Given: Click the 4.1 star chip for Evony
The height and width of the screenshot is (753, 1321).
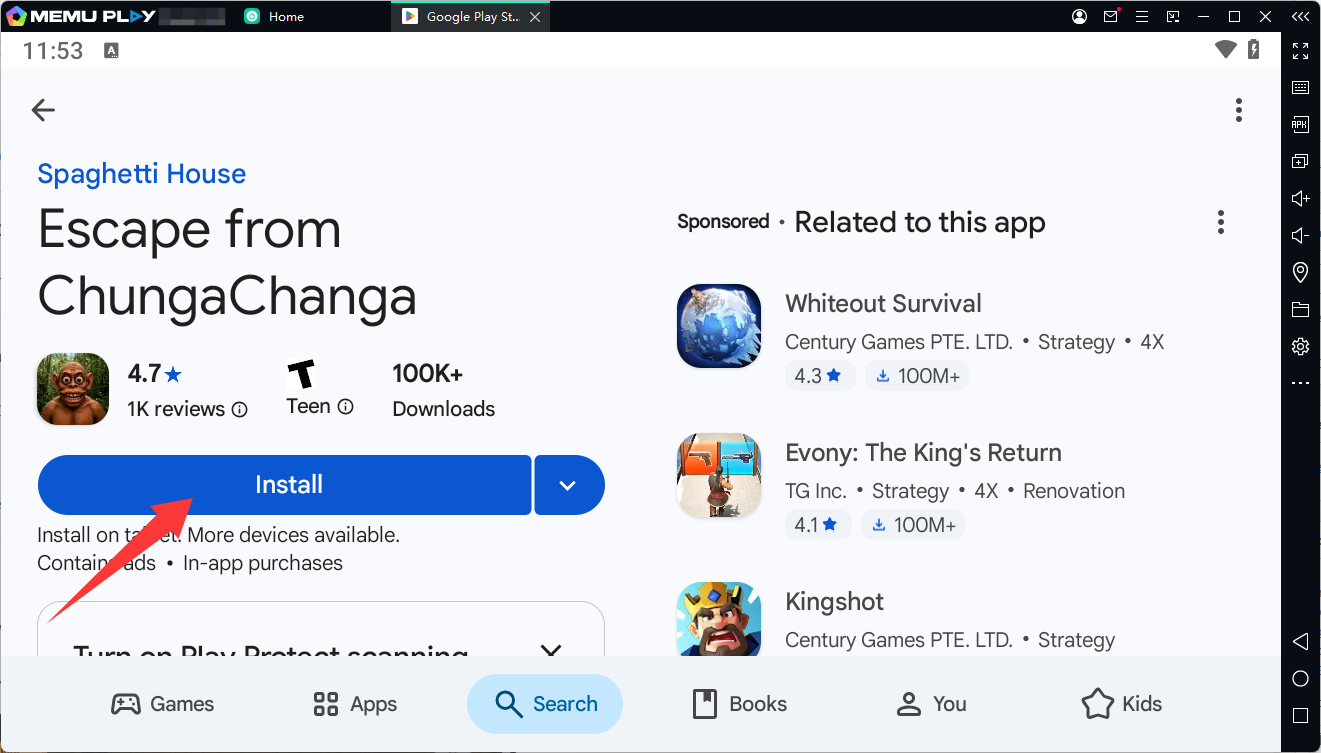Looking at the screenshot, I should [820, 525].
